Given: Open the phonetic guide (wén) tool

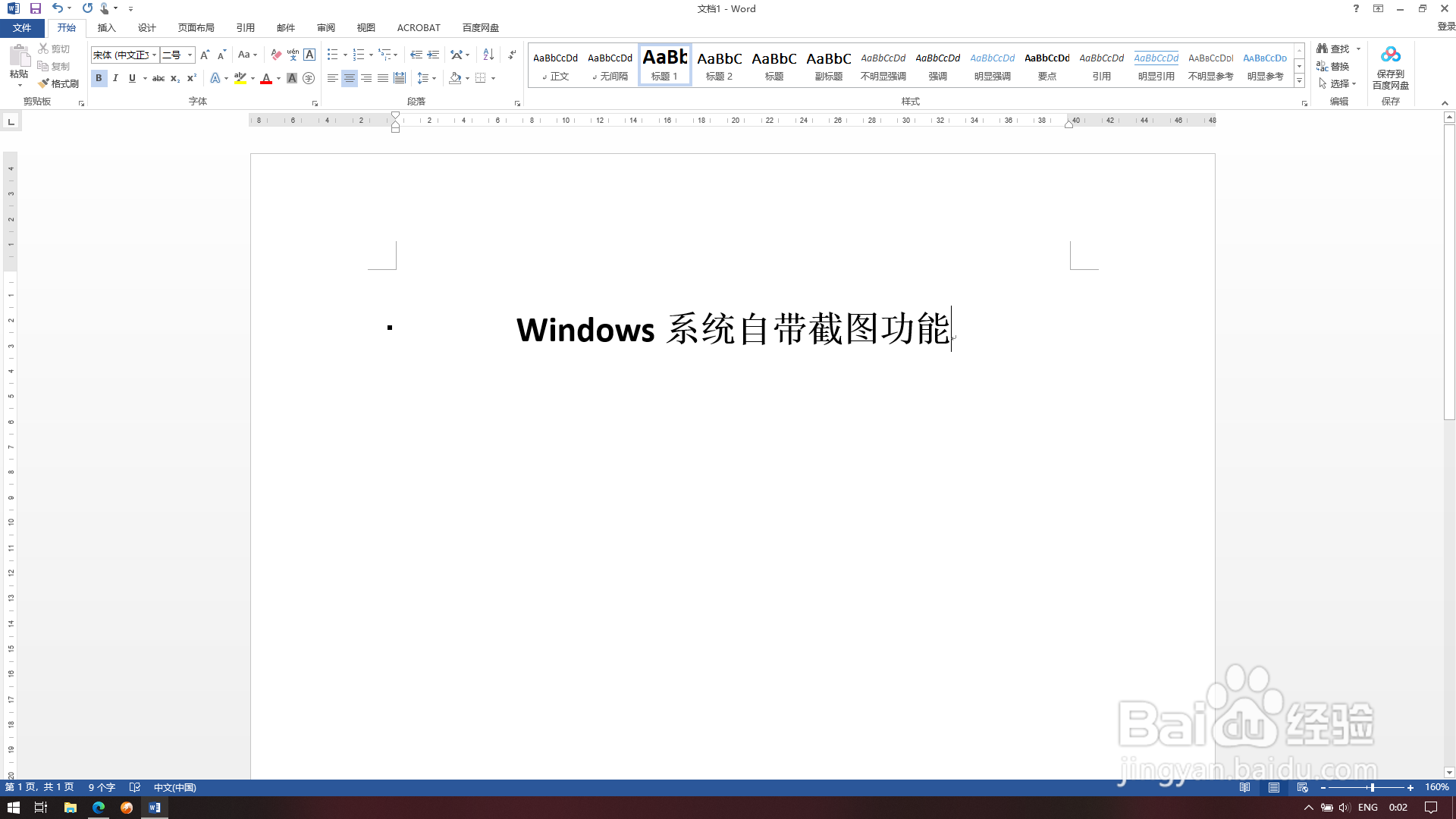Looking at the screenshot, I should [x=293, y=55].
